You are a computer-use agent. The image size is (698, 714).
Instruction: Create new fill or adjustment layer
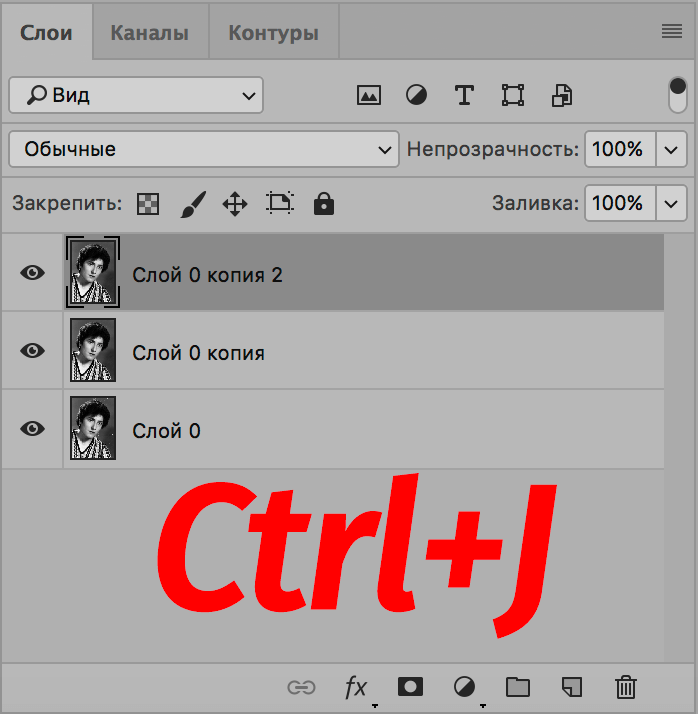coord(464,687)
